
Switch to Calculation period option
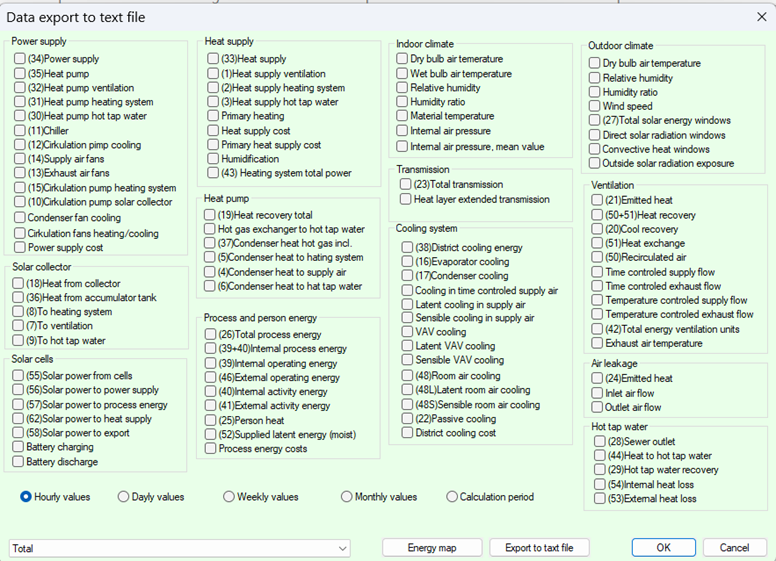pyautogui.click(x=452, y=497)
